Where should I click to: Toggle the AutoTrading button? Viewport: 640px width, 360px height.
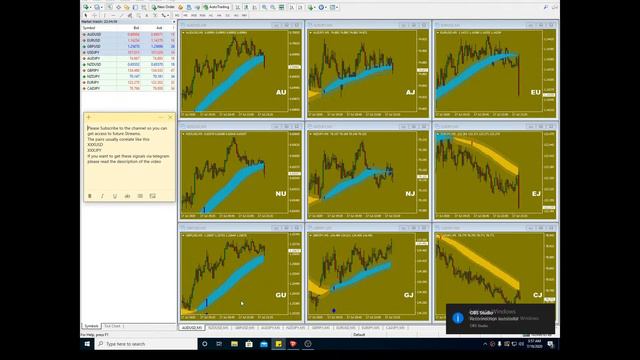(x=217, y=7)
